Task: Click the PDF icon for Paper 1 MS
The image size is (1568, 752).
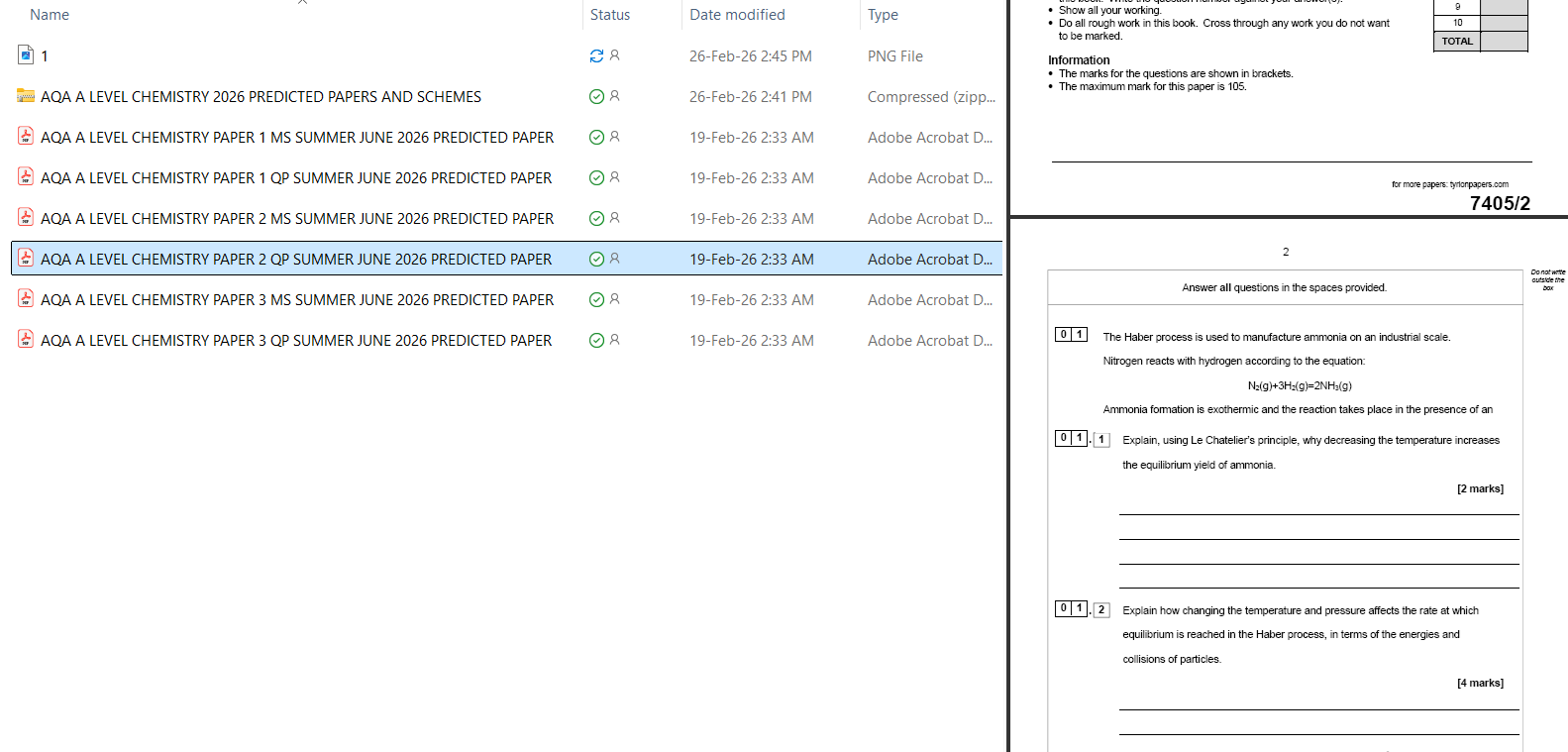Action: coord(26,137)
